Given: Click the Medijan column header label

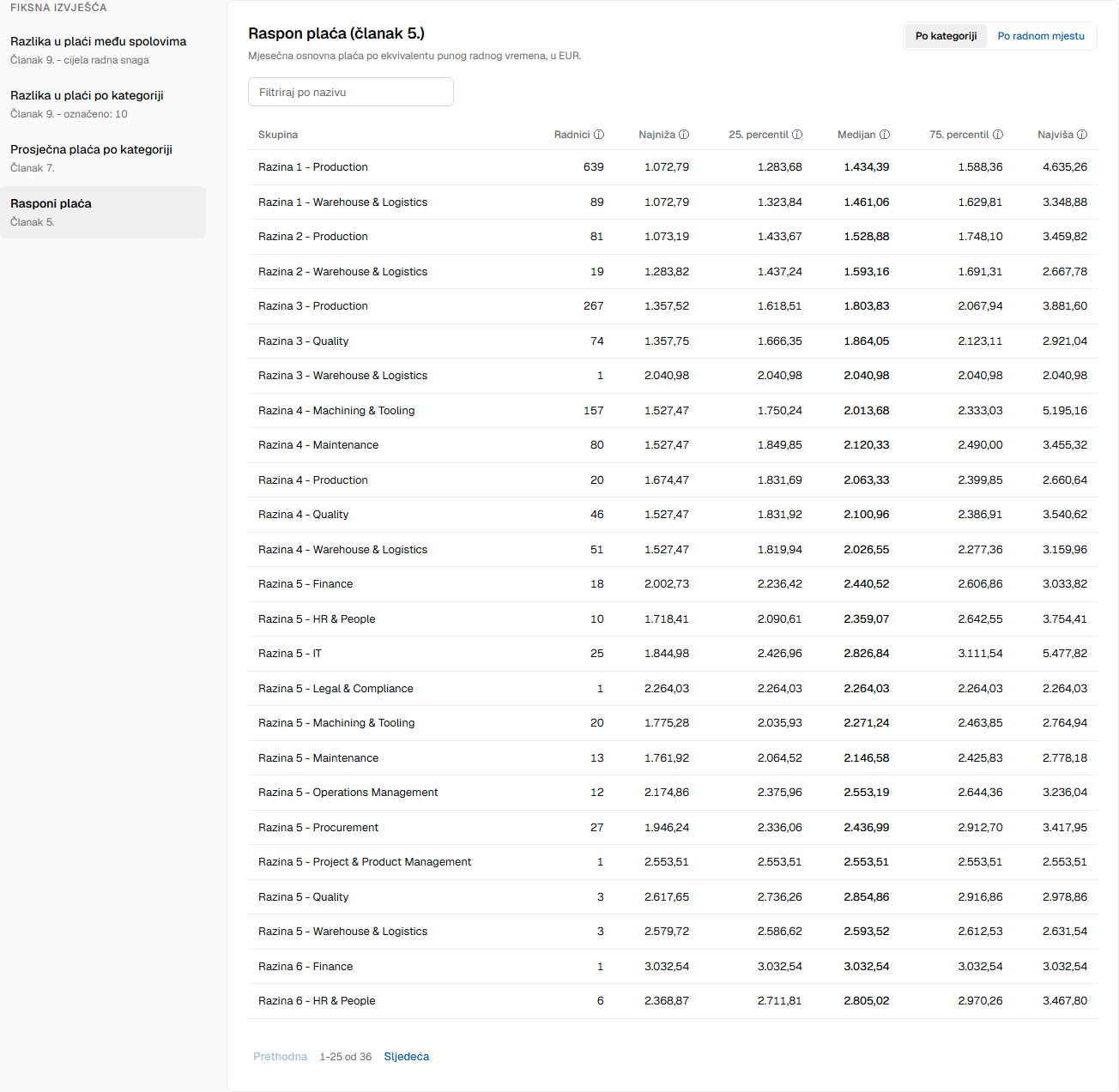Looking at the screenshot, I should [x=856, y=135].
